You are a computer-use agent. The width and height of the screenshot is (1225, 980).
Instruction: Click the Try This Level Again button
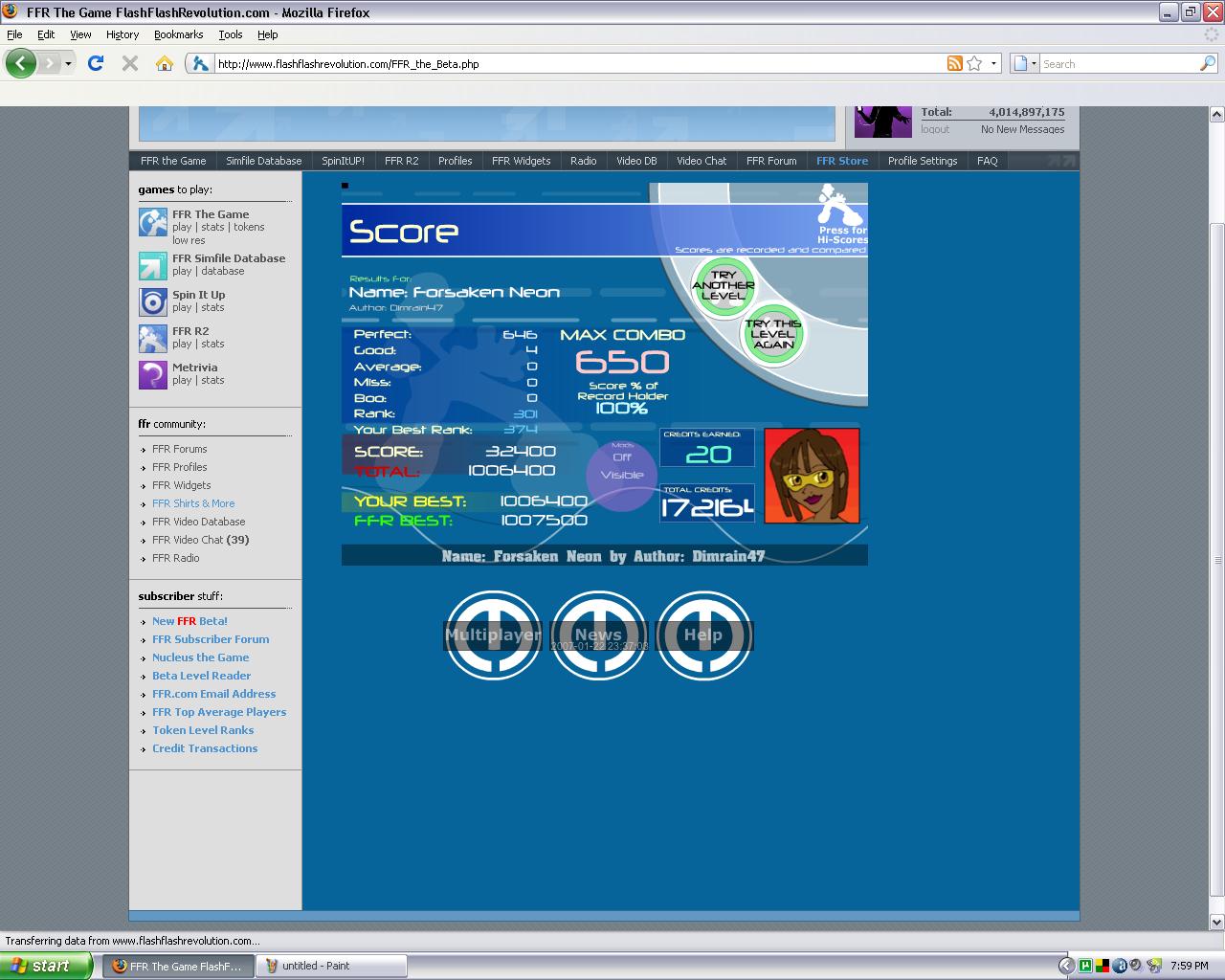tap(773, 334)
